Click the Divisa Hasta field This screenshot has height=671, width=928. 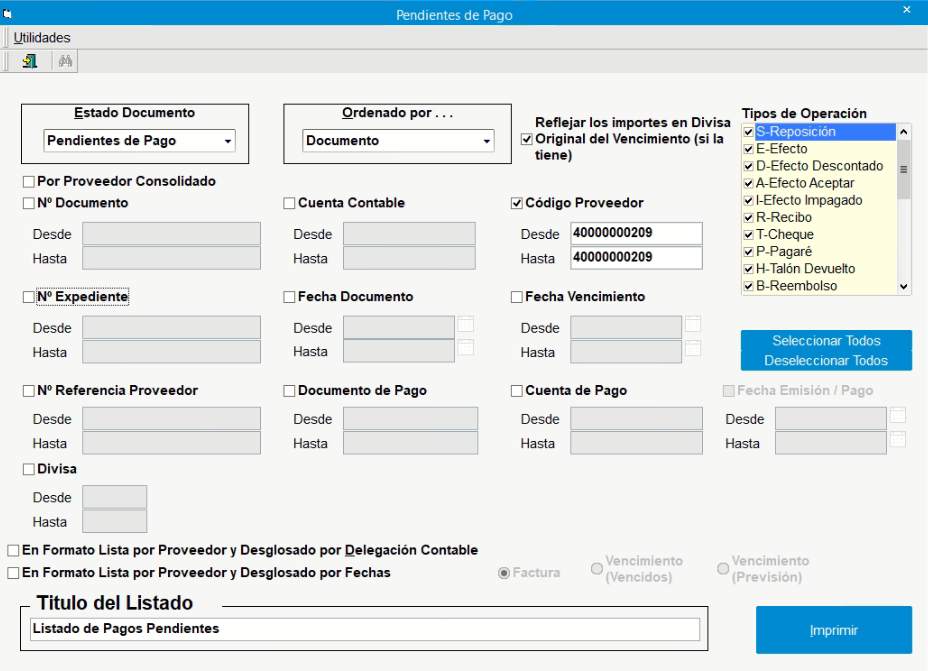point(114,522)
